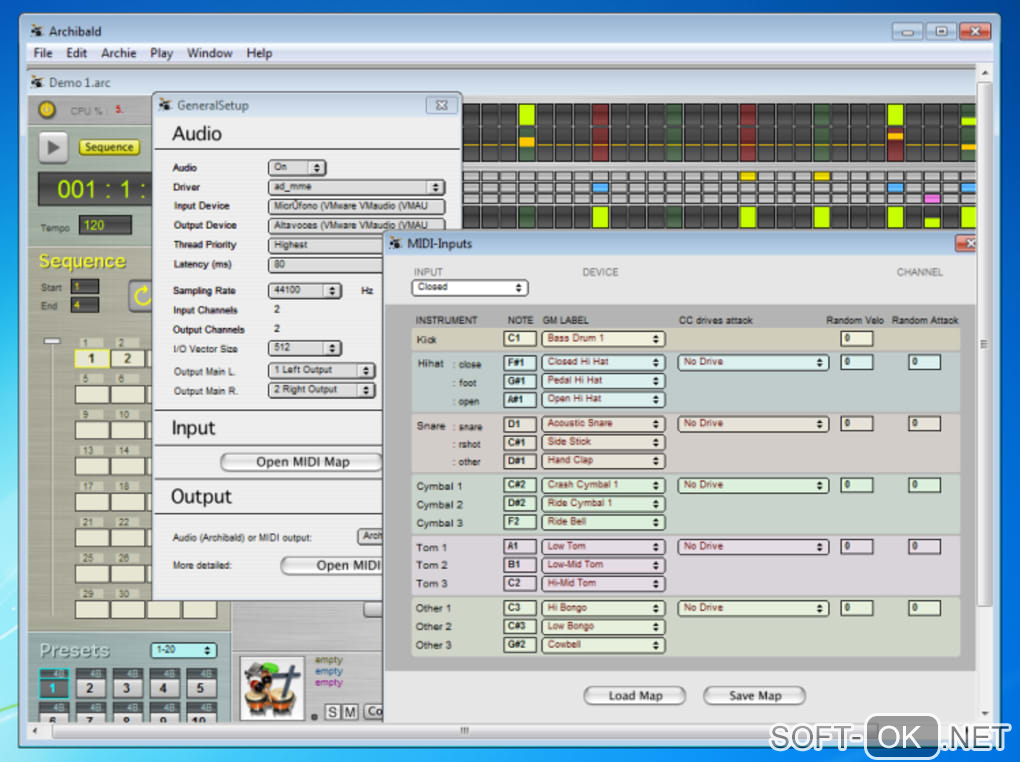Select preset 1

[x=53, y=683]
